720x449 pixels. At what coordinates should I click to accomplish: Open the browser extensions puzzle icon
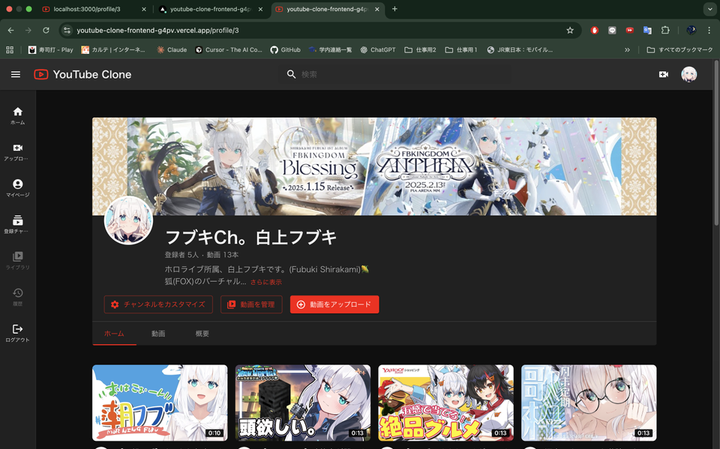665,30
